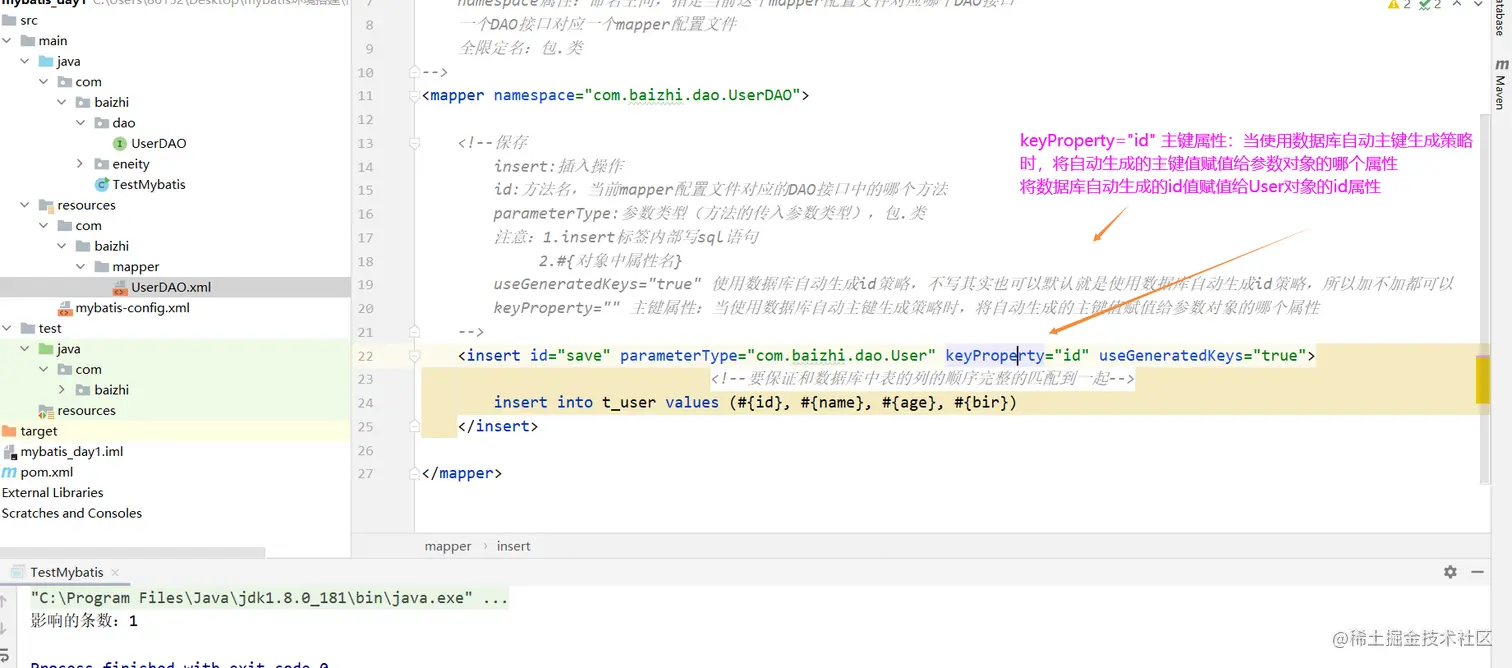Click the closing </mapper> tag
This screenshot has height=668, width=1512.
(462, 473)
